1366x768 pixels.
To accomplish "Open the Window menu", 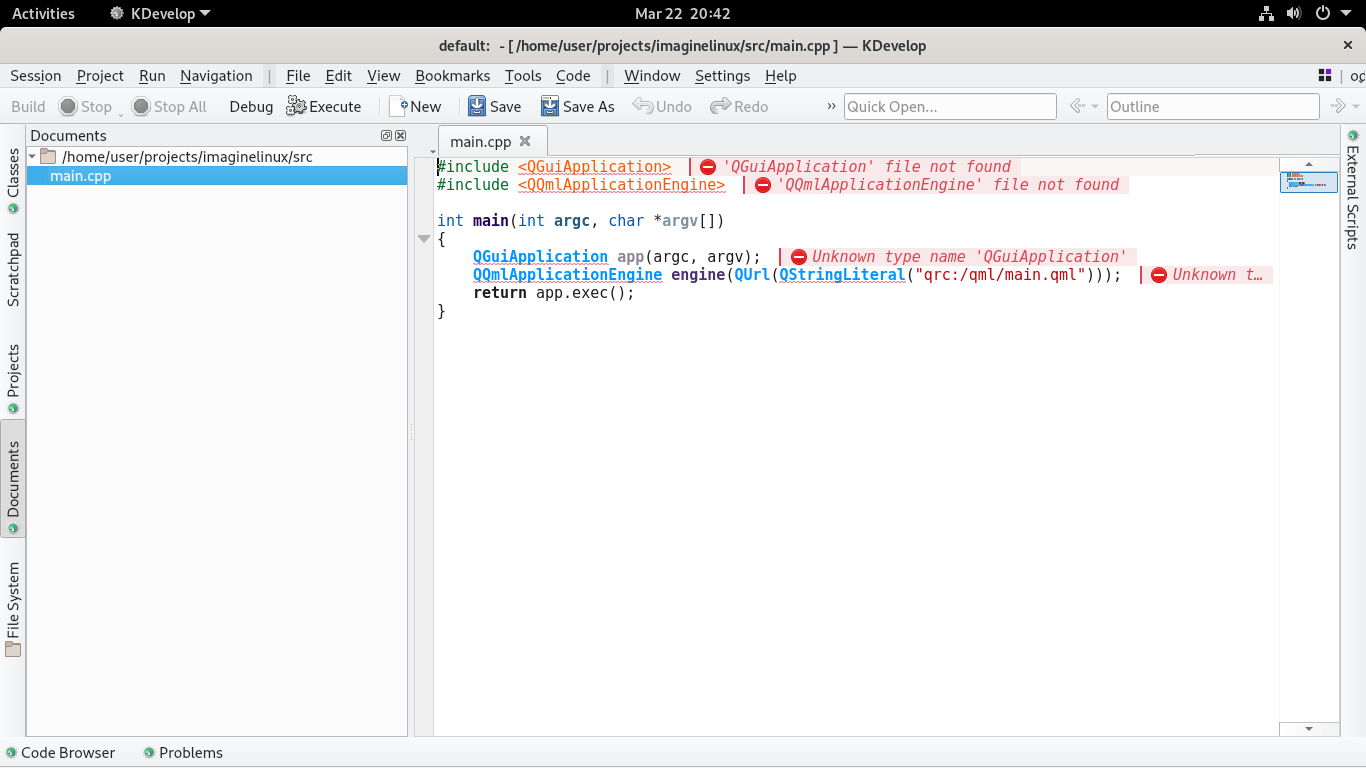I will [652, 76].
